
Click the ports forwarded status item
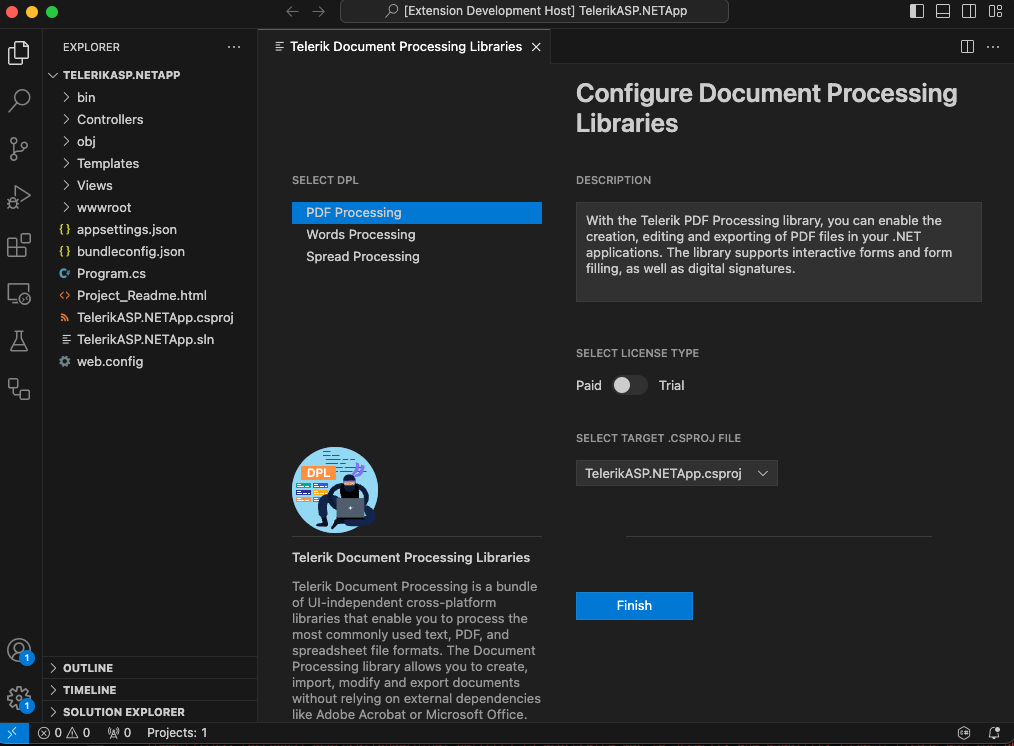(120, 732)
